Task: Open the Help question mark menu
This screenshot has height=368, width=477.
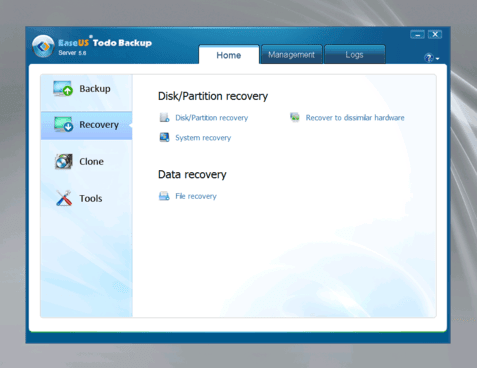Action: (x=432, y=58)
